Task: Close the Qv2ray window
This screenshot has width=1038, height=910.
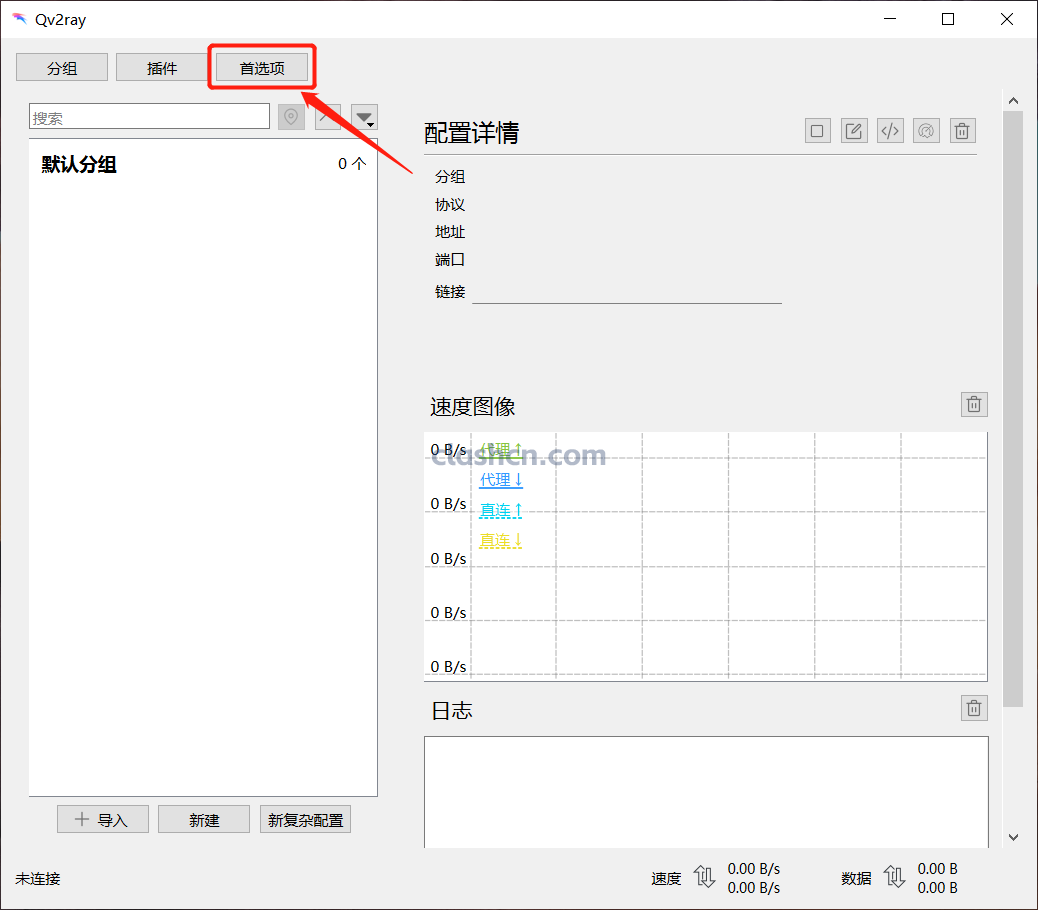Action: [1007, 19]
